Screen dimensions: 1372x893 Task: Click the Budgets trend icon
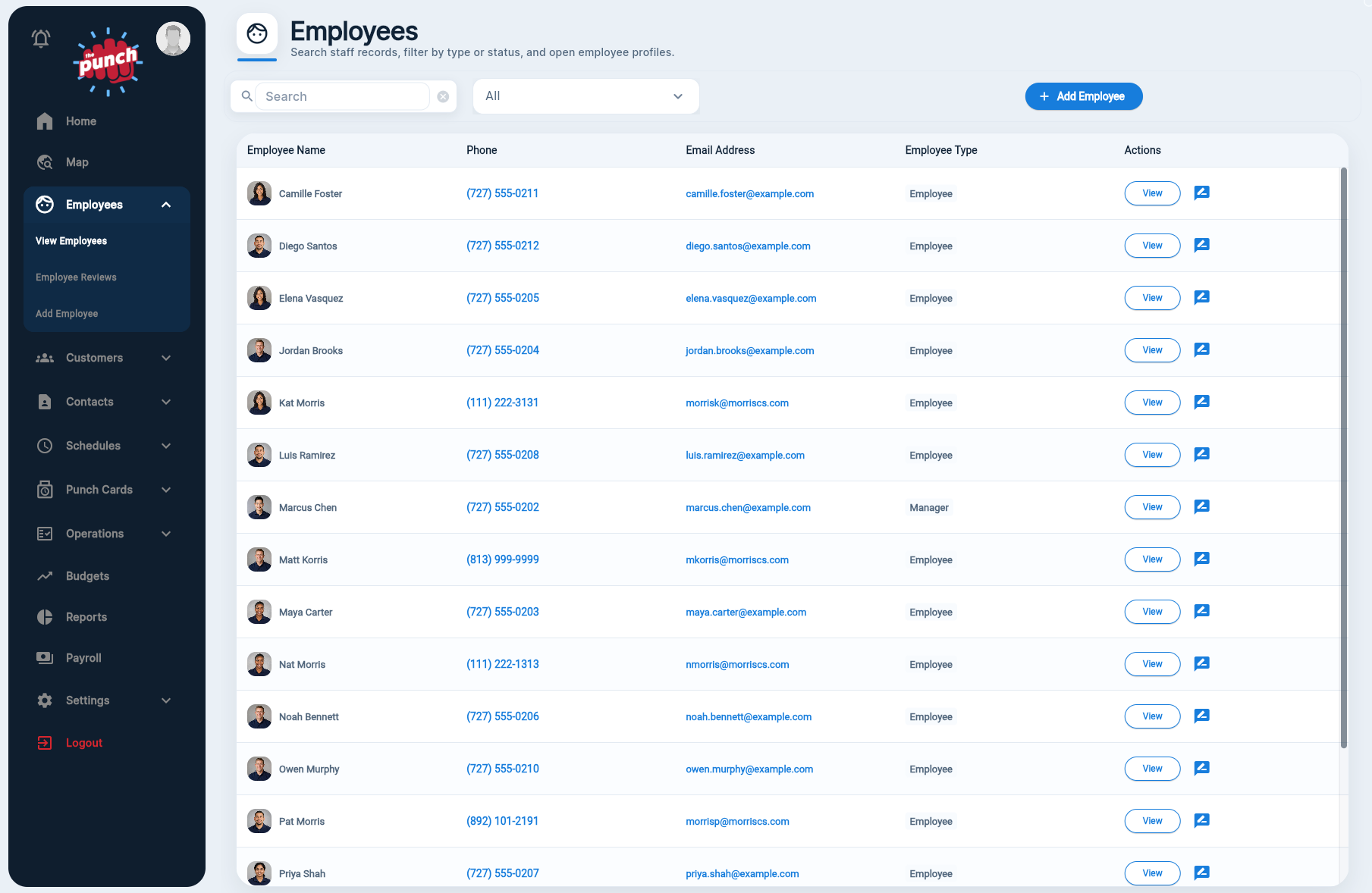coord(45,576)
